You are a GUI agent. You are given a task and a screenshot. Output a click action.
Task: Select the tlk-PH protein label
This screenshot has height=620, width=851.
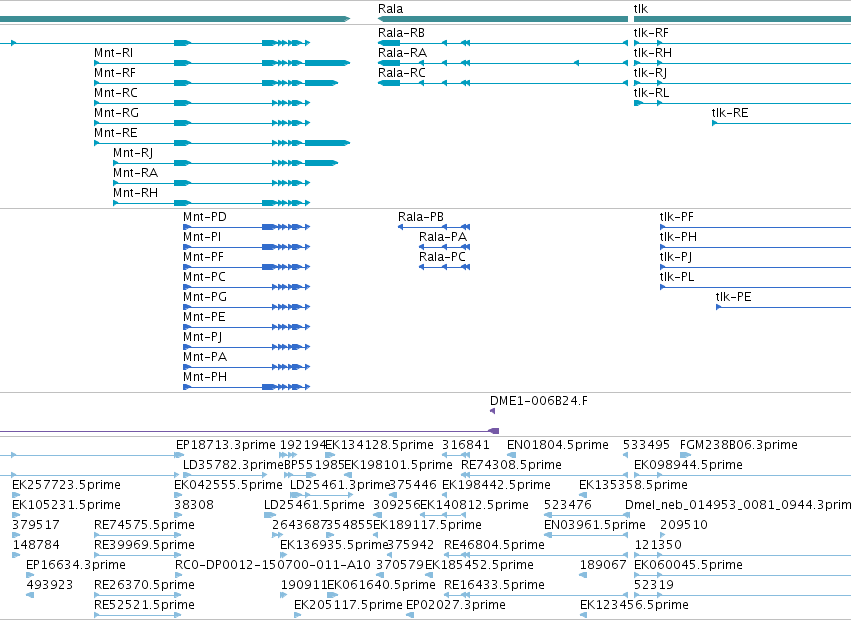pyautogui.click(x=678, y=237)
